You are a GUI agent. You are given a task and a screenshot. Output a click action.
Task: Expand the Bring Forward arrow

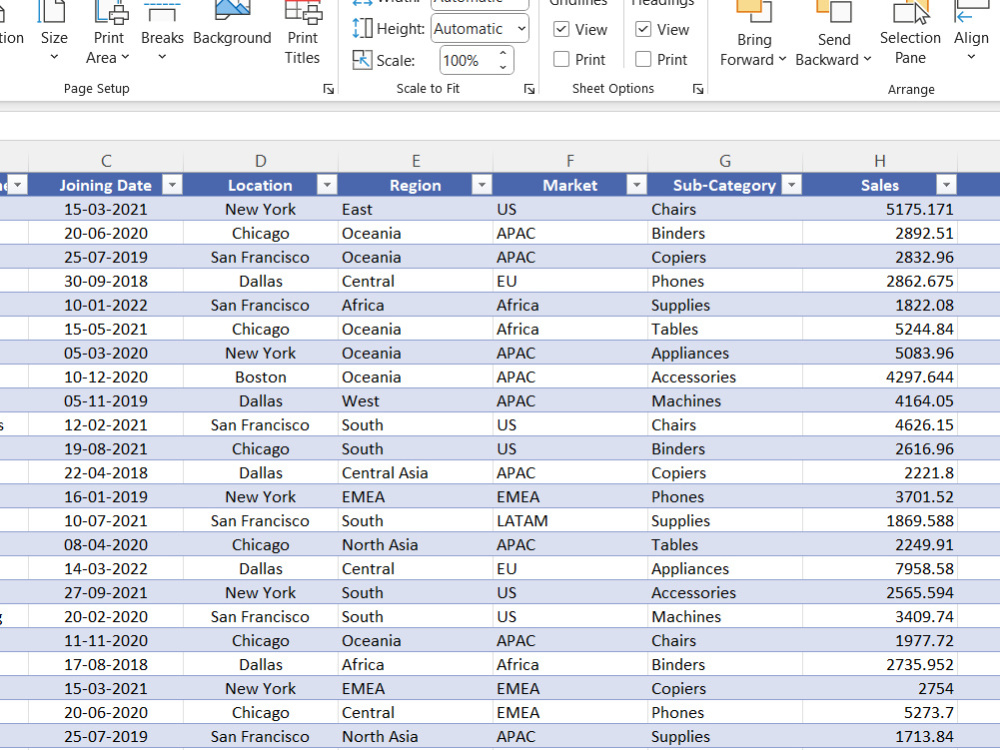point(782,59)
